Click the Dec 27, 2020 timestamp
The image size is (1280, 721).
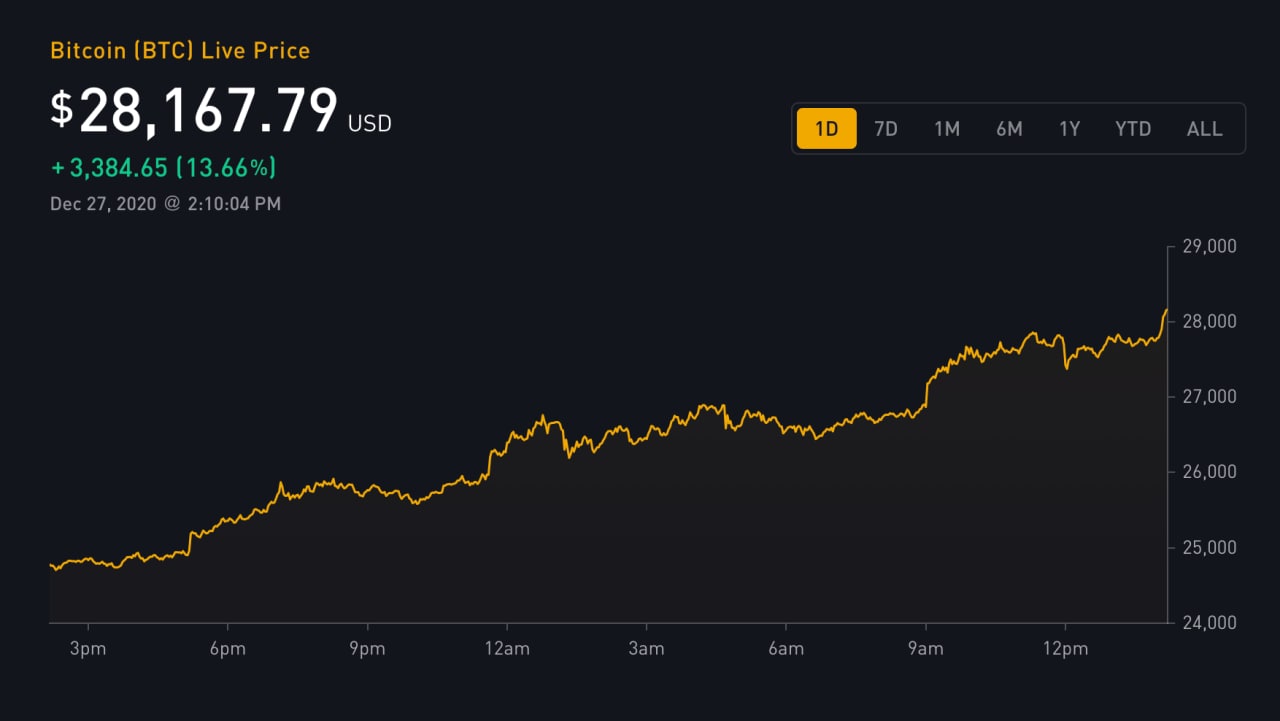[x=165, y=204]
